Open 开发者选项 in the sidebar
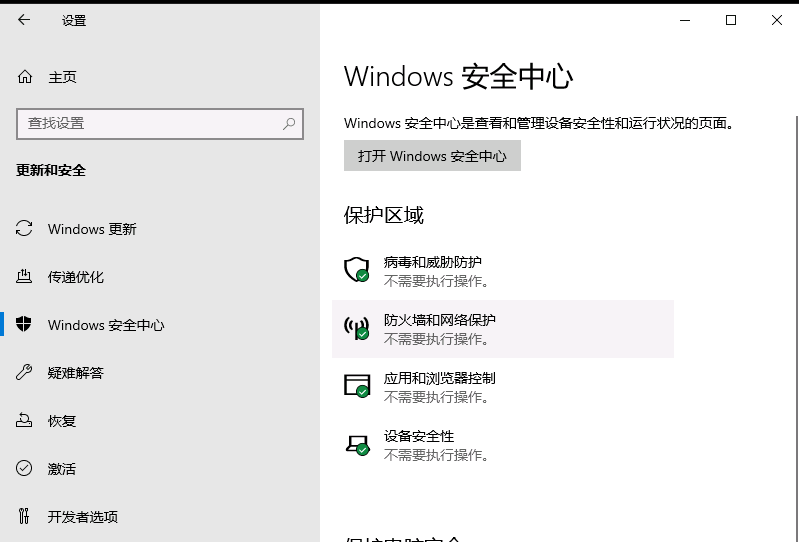The height and width of the screenshot is (542, 799). pyautogui.click(x=83, y=517)
